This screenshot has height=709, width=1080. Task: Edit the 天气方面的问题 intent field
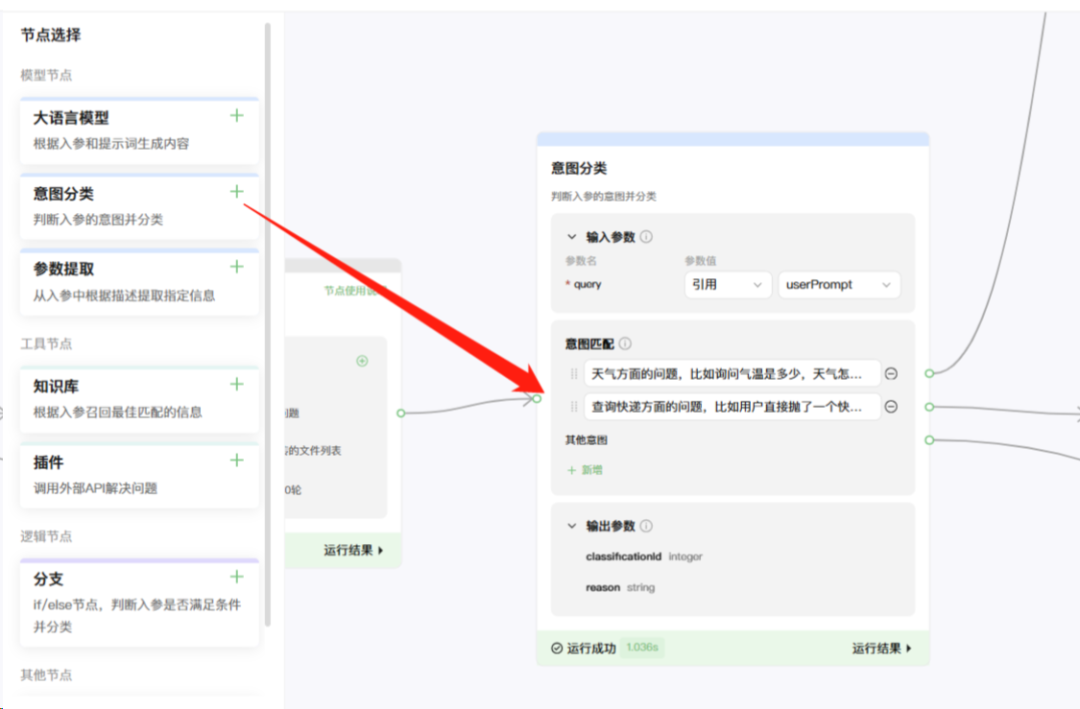click(x=732, y=373)
